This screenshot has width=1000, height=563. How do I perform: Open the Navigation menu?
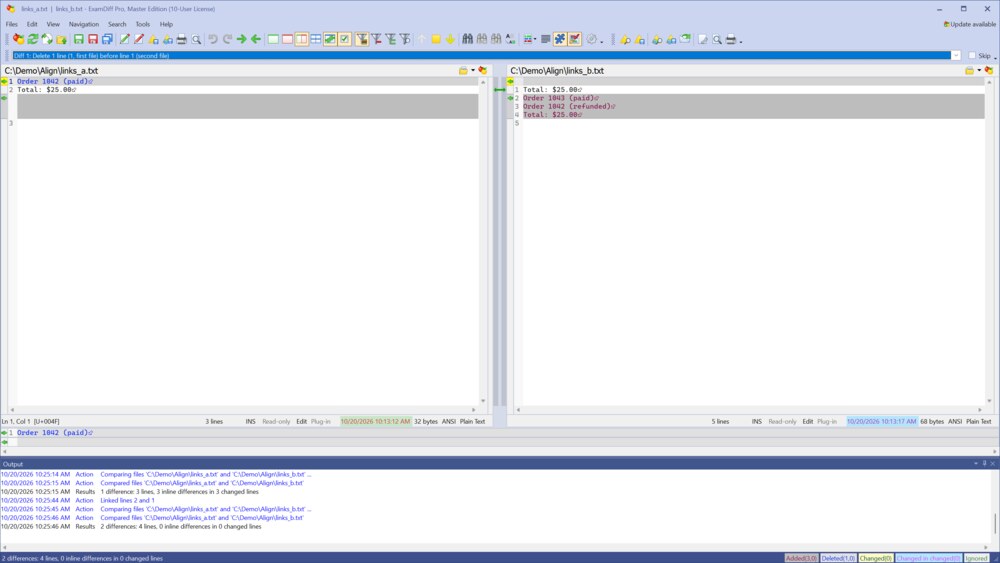[x=84, y=24]
